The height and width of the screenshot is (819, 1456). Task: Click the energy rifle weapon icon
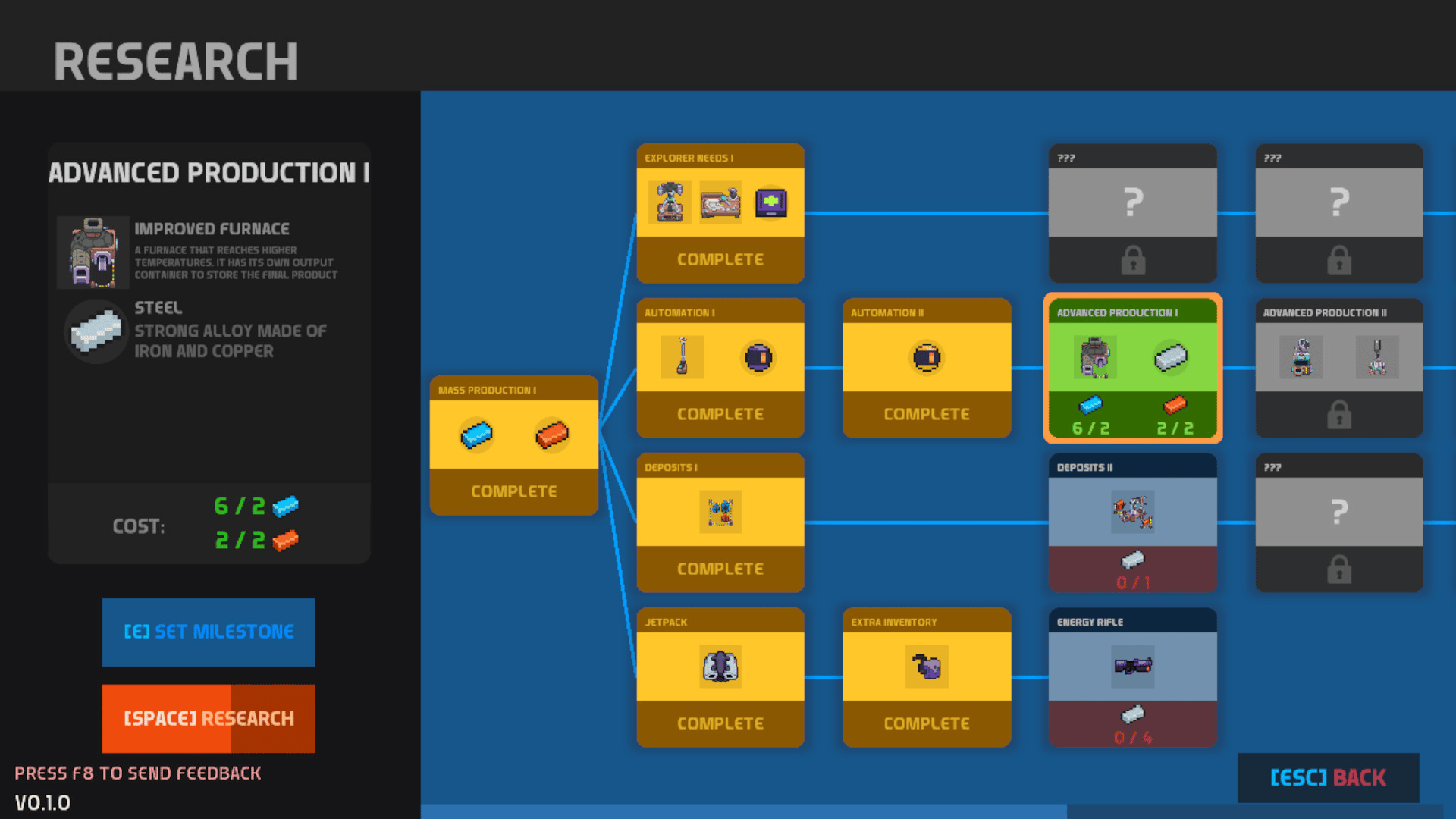pyautogui.click(x=1132, y=667)
